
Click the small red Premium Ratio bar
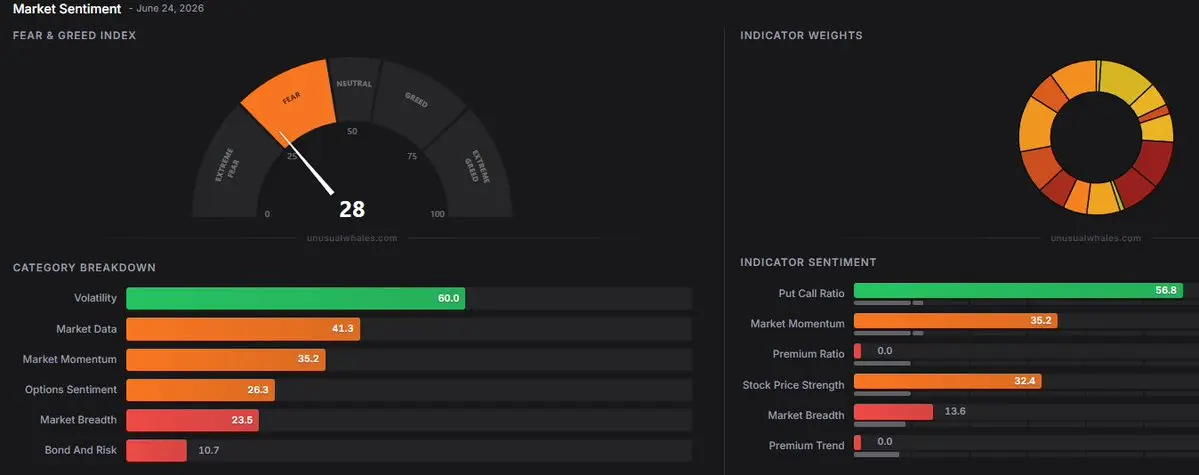[857, 351]
